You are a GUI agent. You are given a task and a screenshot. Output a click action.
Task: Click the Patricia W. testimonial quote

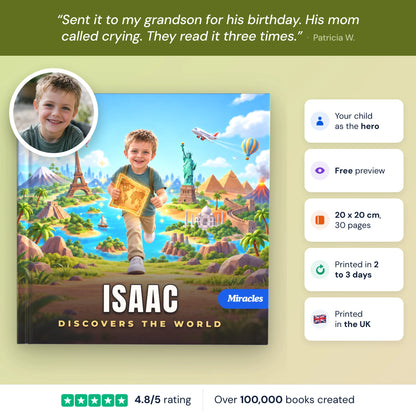point(208,28)
